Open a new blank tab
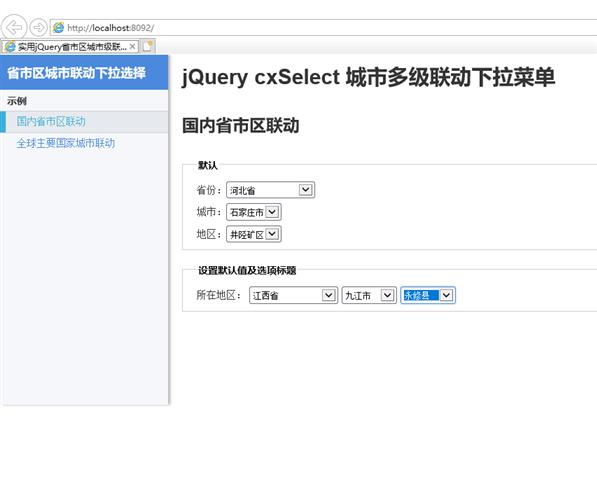 (x=148, y=46)
